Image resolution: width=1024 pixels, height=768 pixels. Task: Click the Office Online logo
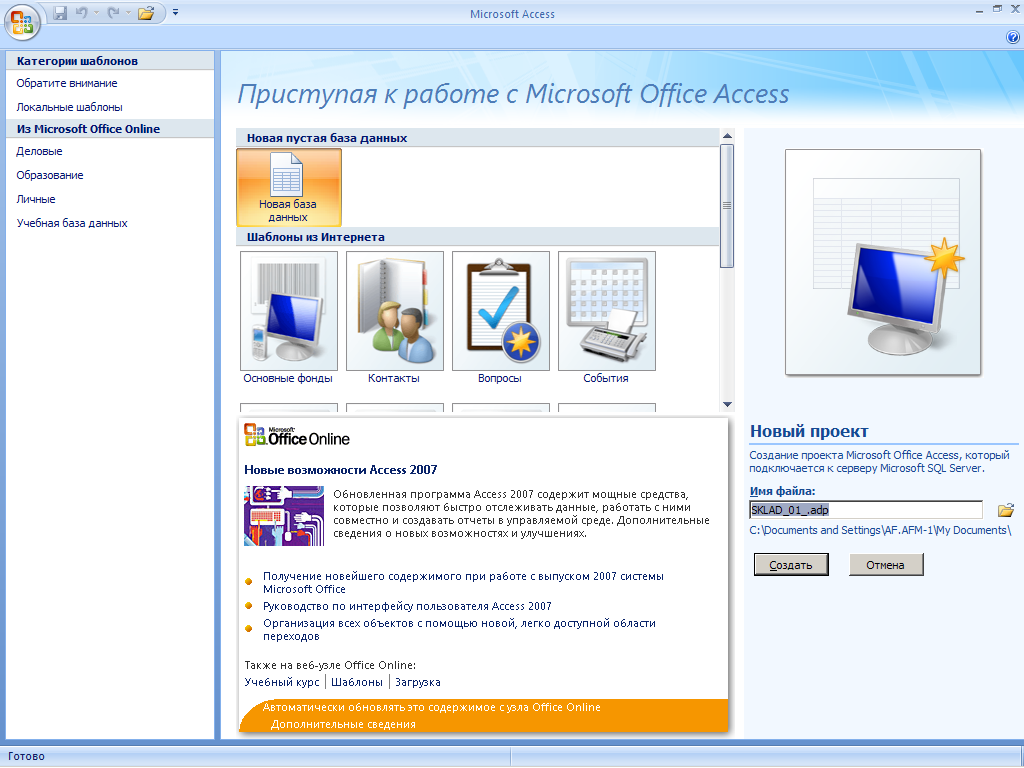coord(297,436)
